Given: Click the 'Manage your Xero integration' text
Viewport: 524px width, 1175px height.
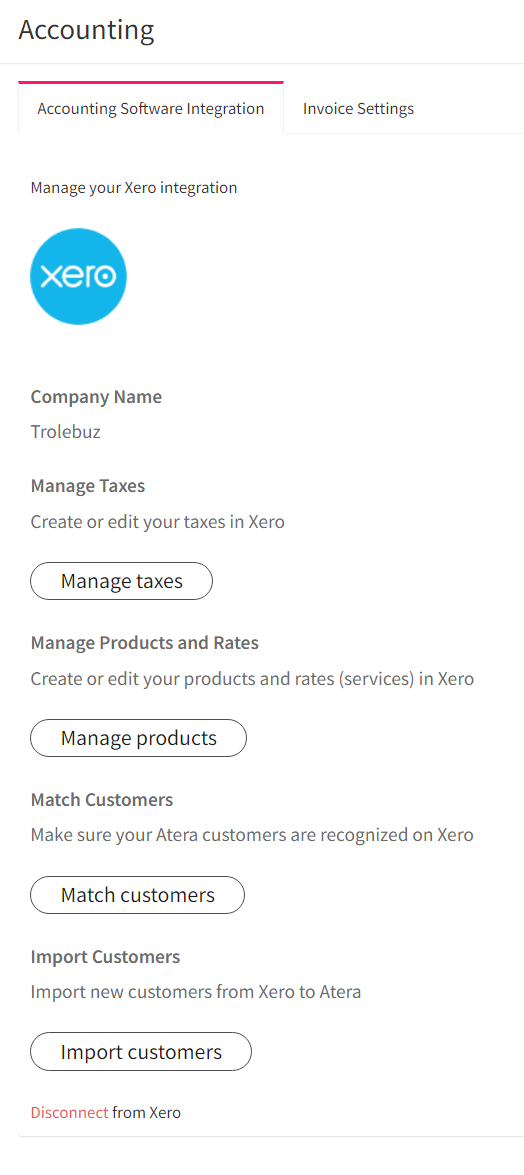Looking at the screenshot, I should pos(134,187).
